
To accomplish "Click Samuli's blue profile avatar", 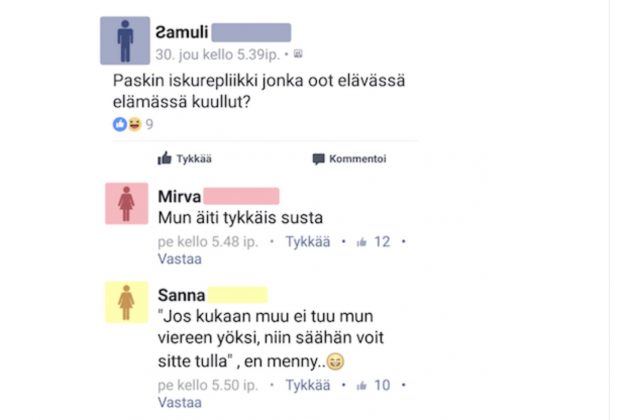I will [x=125, y=40].
